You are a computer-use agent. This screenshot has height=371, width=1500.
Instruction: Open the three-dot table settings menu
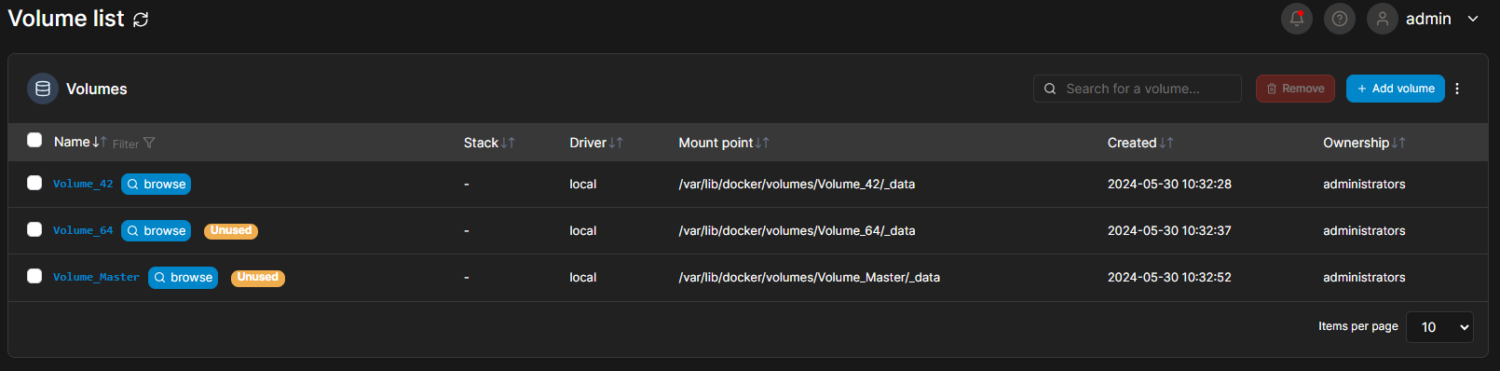click(1457, 88)
